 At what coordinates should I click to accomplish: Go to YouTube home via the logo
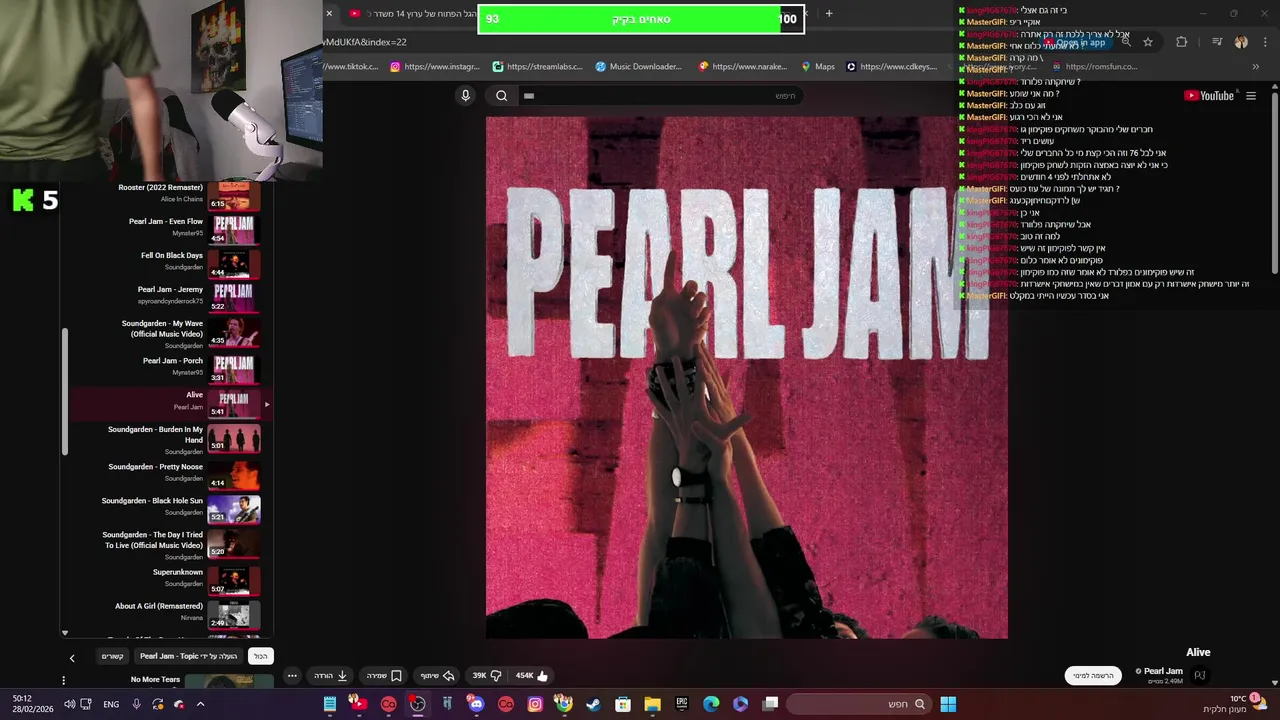coord(1209,96)
